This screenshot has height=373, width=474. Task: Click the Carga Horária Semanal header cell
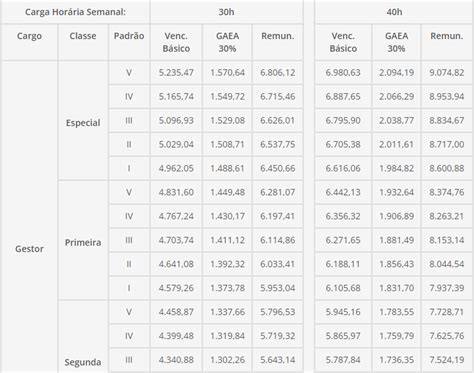[75, 12]
